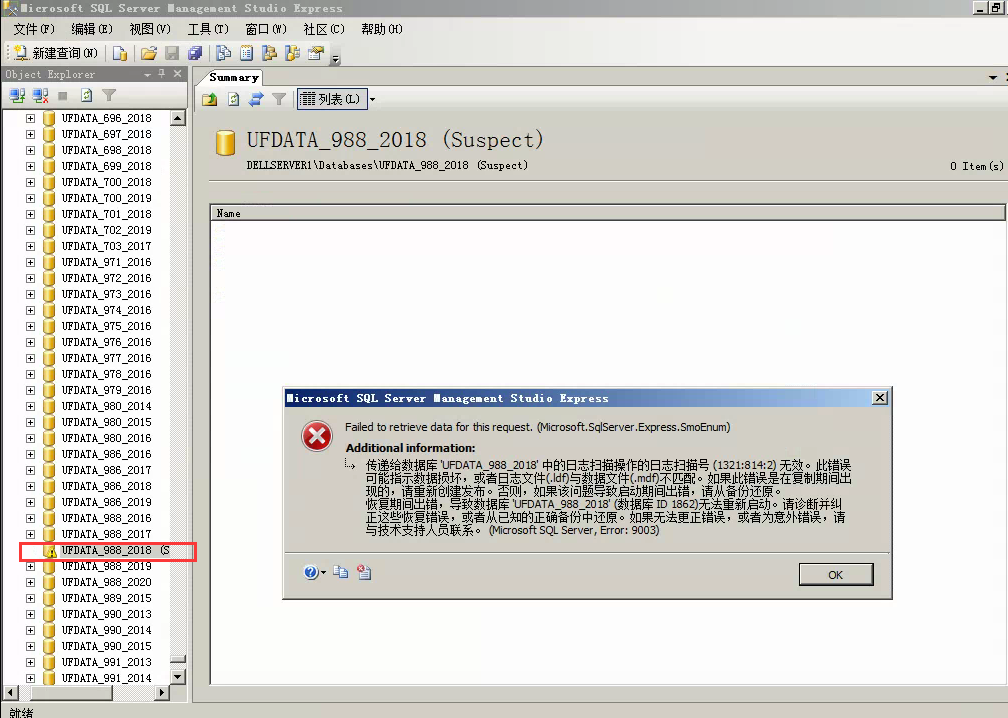The image size is (1008, 718).
Task: Click the Summary page toolbar icon
Action: [246, 53]
